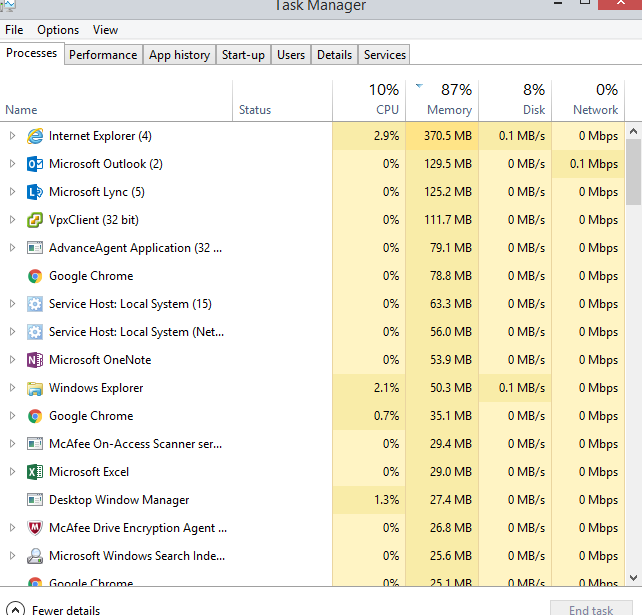
Task: Expand the Microsoft Lync (5) group
Action: 12,192
